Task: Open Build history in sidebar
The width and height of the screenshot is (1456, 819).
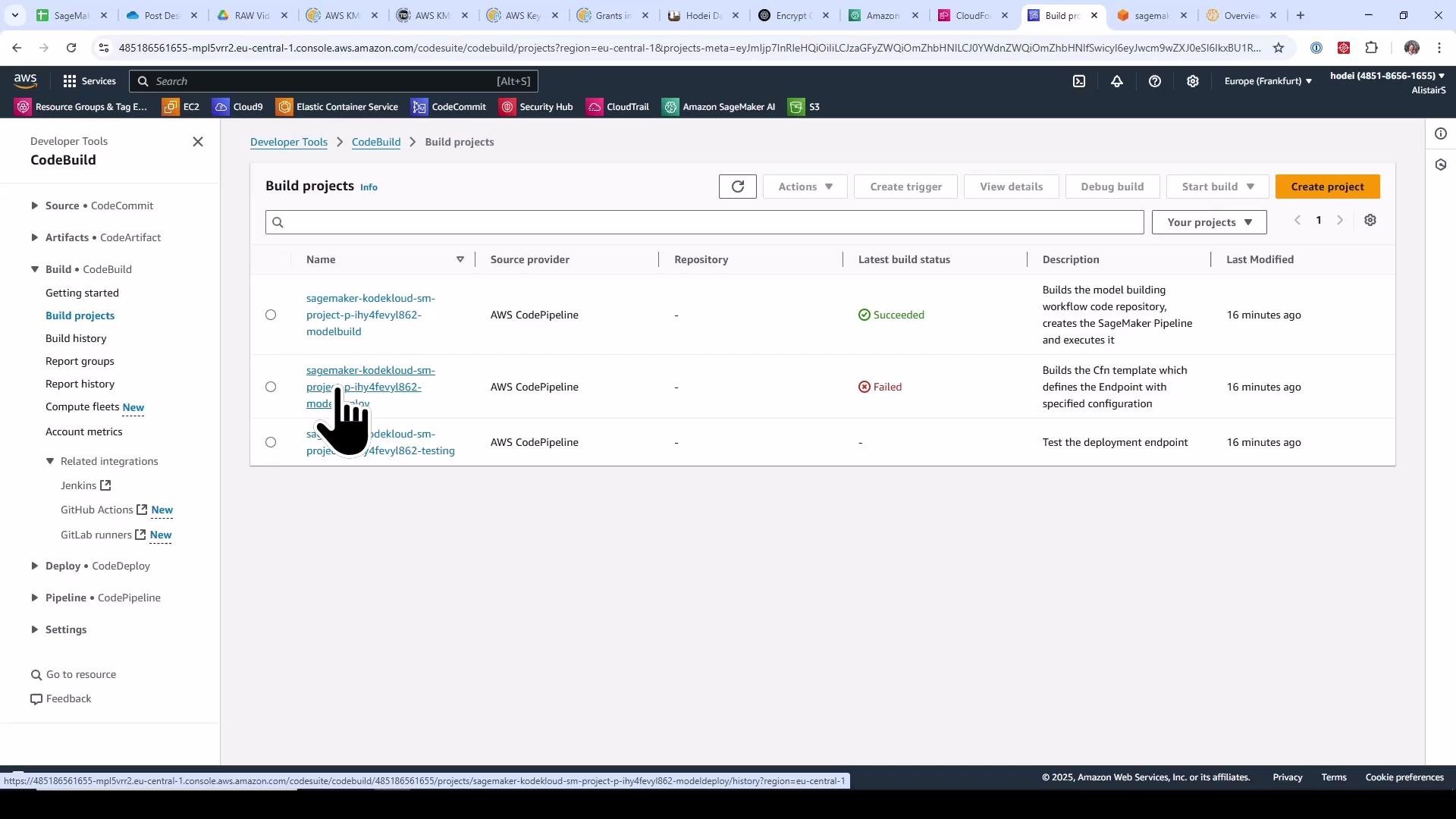Action: click(x=76, y=338)
